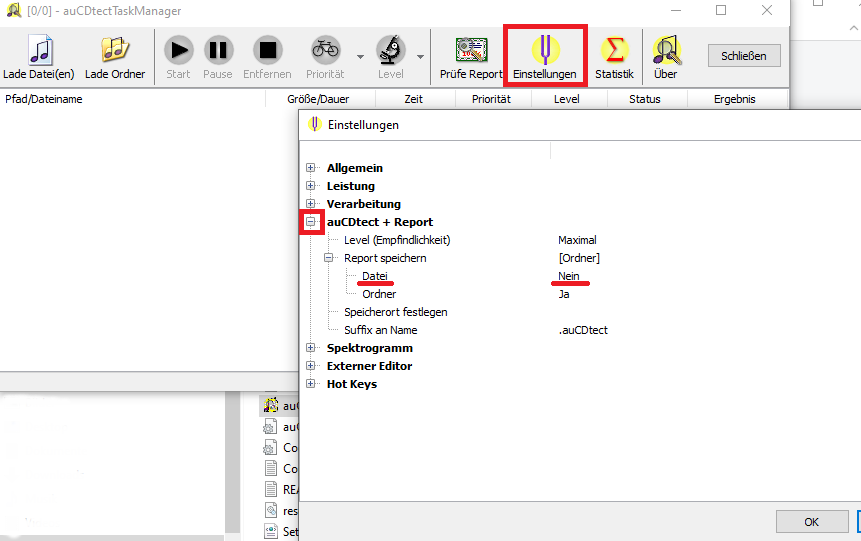
Task: Open the Statistik sigma icon
Action: click(614, 50)
